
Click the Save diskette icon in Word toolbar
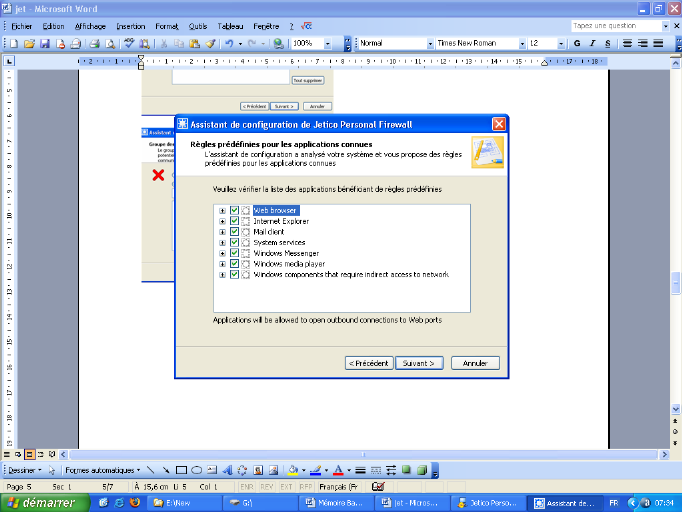[x=45, y=44]
